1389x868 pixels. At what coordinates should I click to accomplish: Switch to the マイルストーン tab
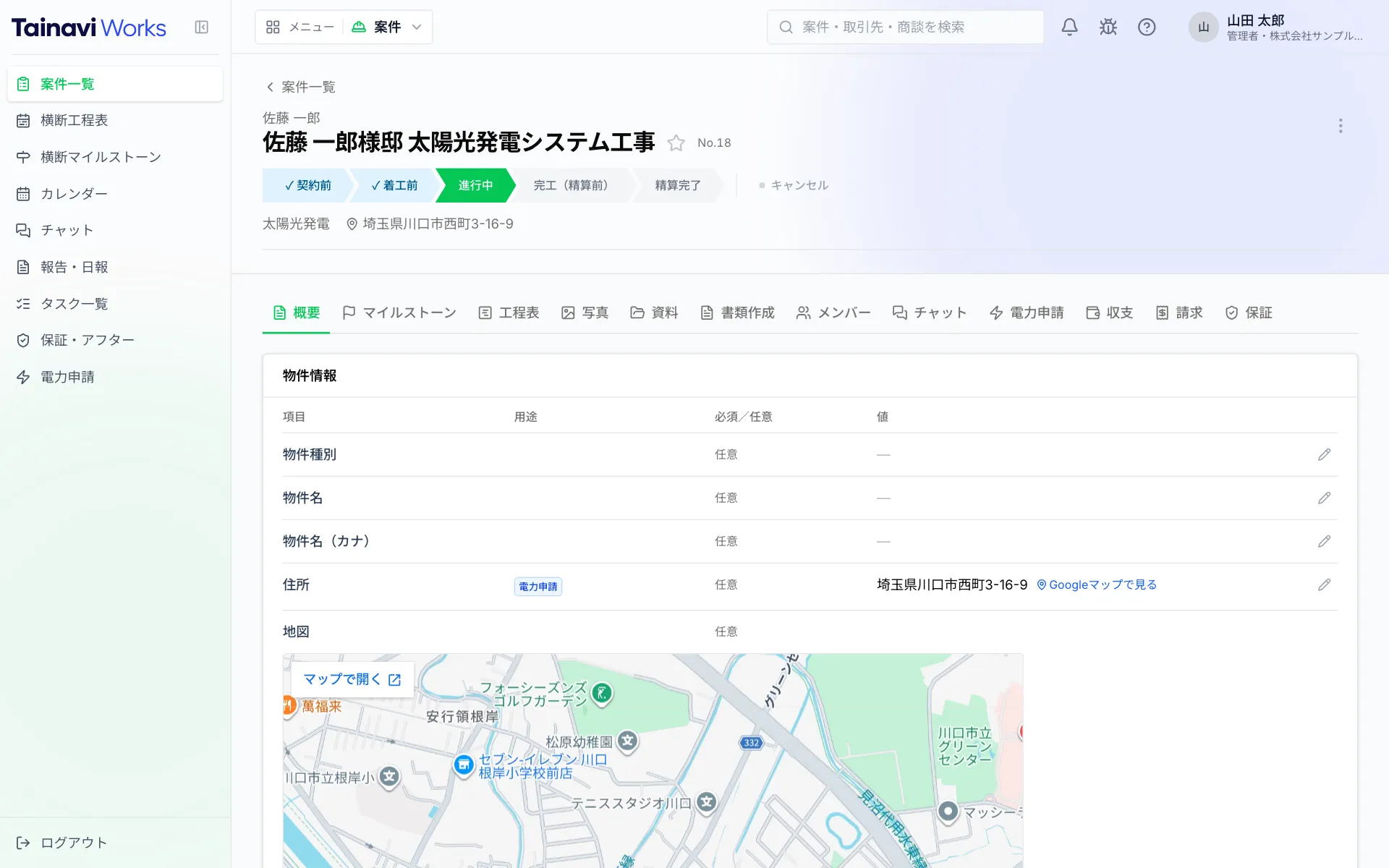click(x=399, y=313)
